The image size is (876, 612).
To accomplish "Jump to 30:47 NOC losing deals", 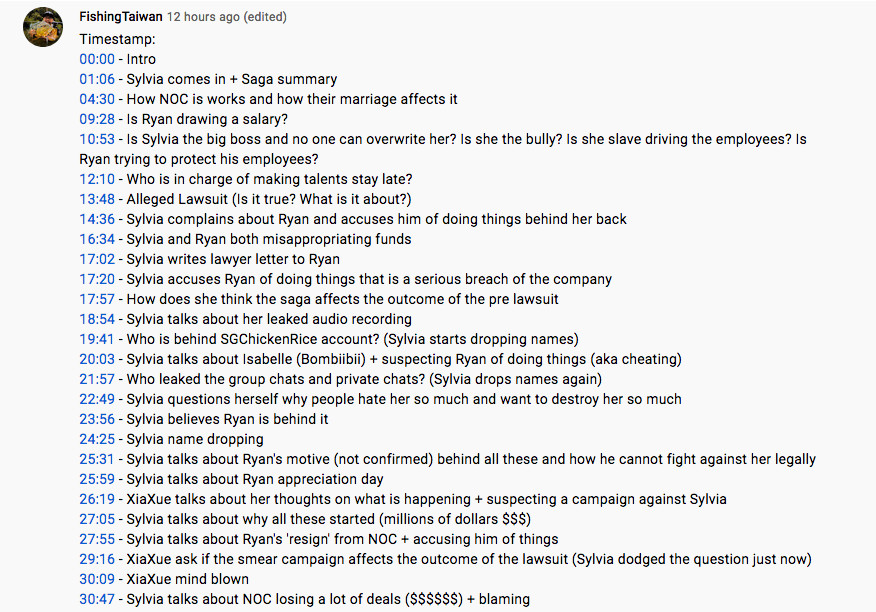I will coord(97,599).
